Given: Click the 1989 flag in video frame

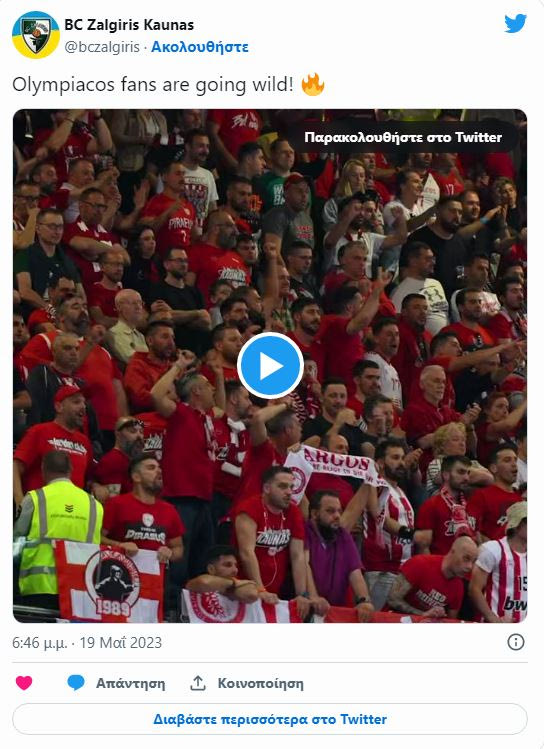Looking at the screenshot, I should tap(109, 581).
